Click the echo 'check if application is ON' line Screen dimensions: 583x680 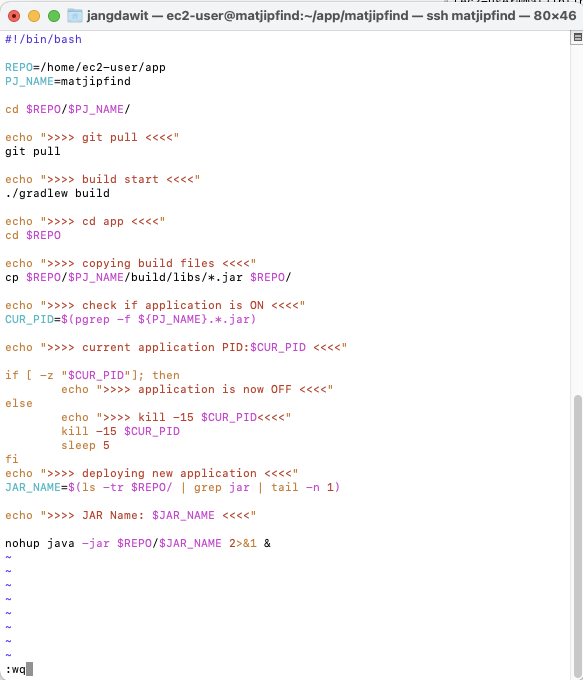(155, 305)
